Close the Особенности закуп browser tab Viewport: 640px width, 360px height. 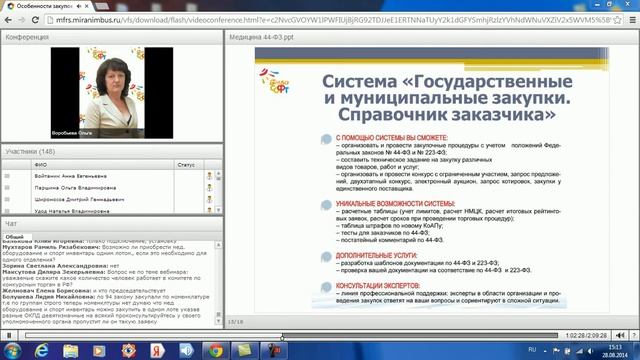(87, 6)
